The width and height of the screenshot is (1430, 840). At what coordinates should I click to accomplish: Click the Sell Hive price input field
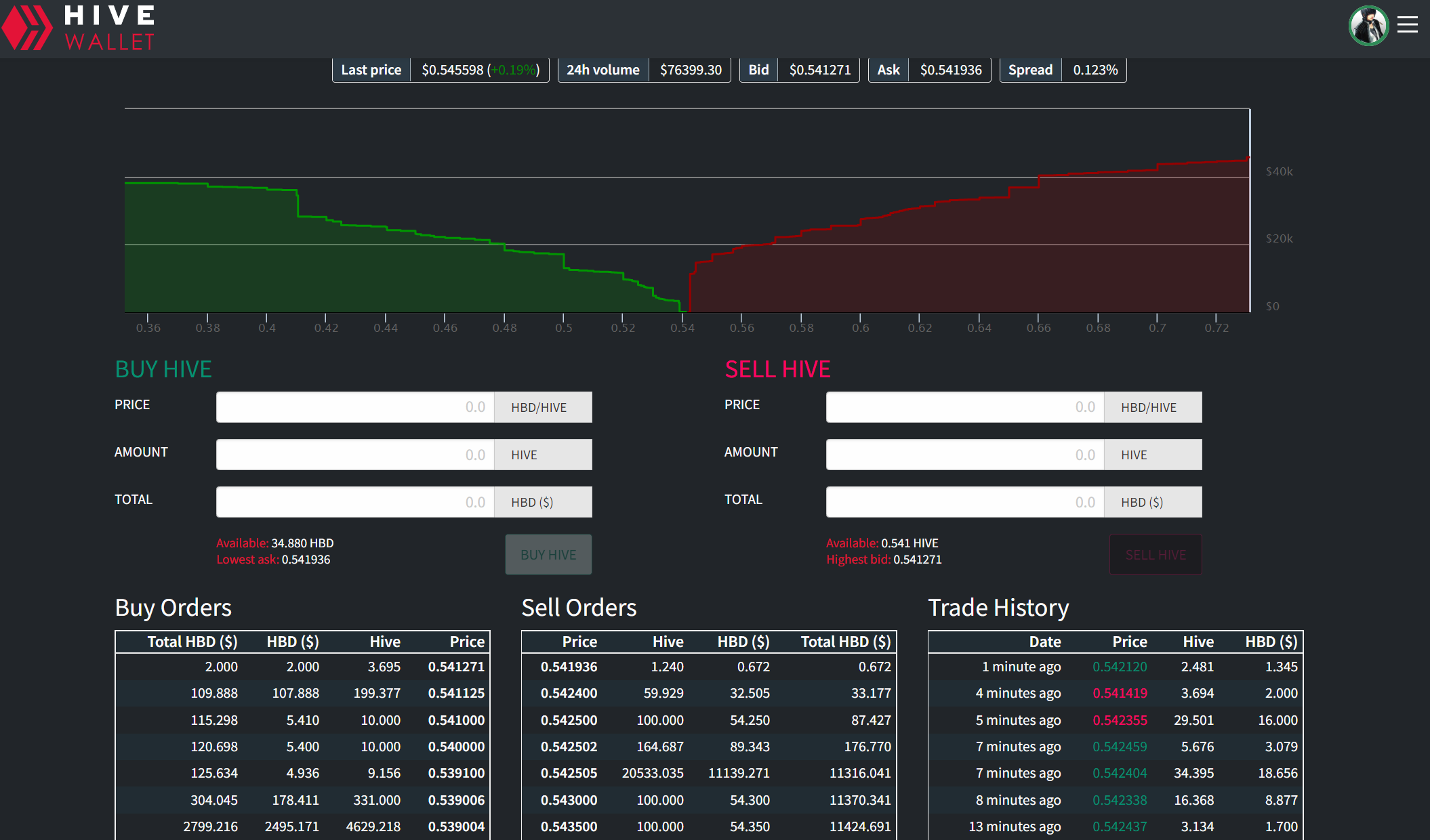point(965,407)
